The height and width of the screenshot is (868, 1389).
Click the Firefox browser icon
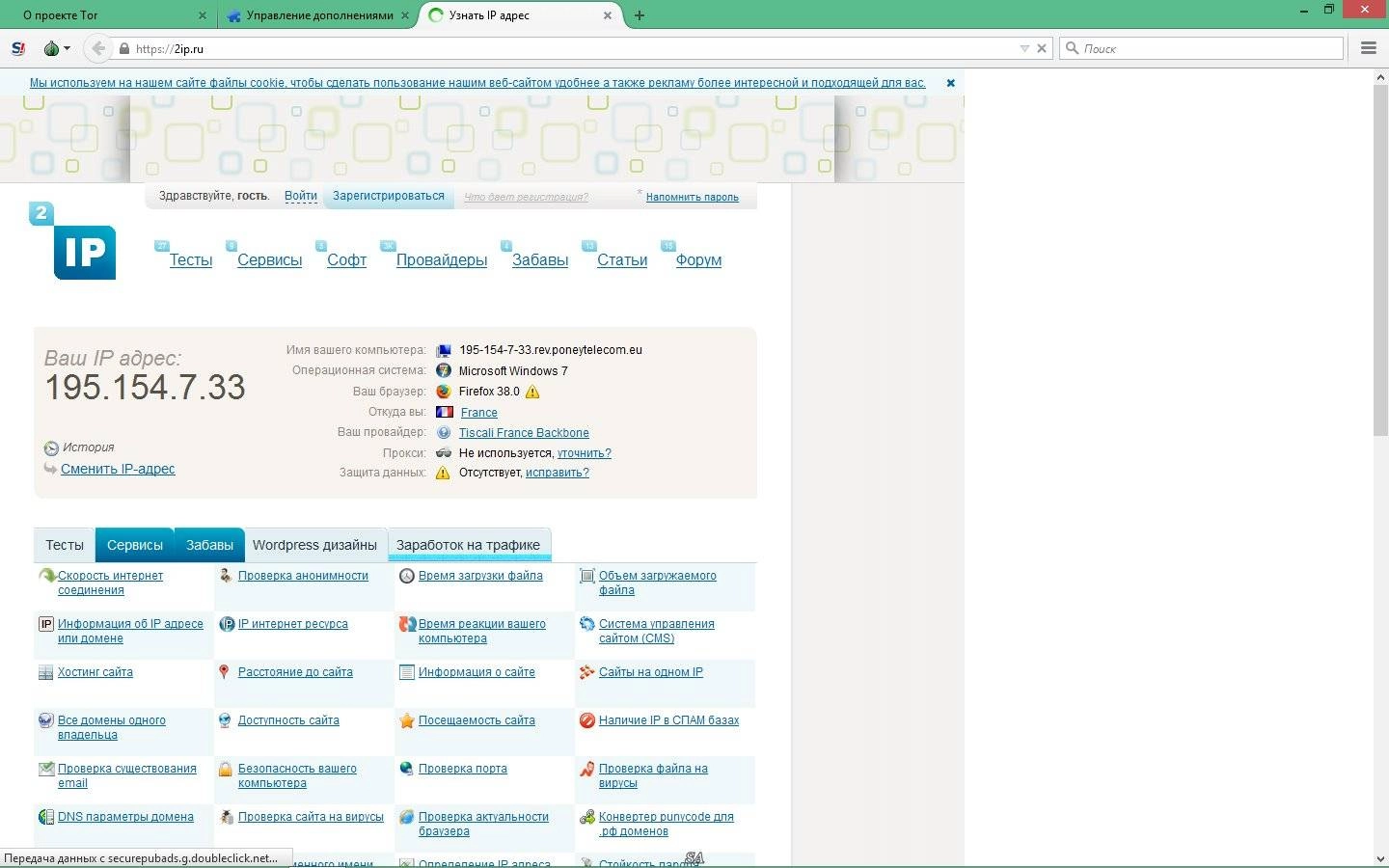(444, 392)
